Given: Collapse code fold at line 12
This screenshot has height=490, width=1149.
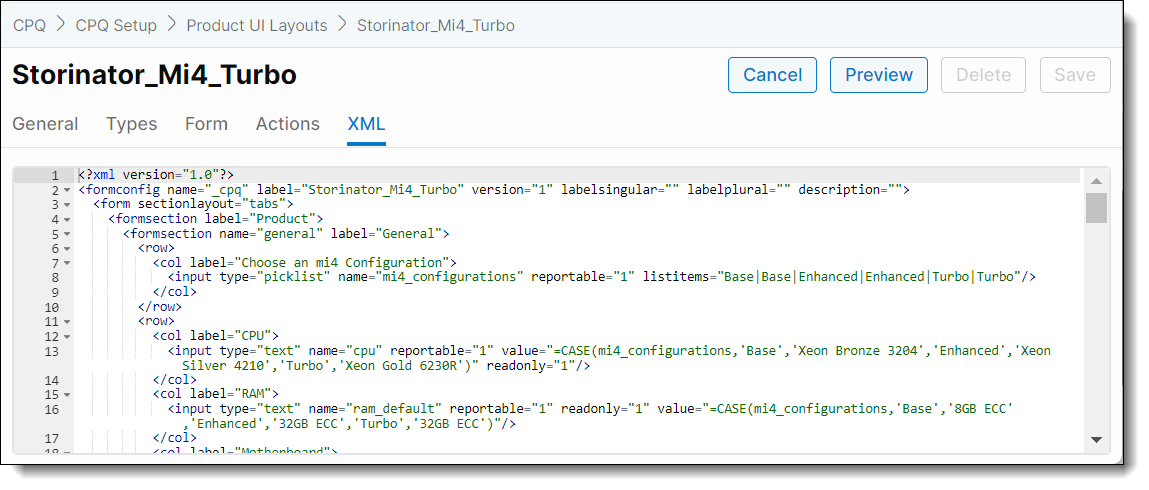Looking at the screenshot, I should (x=67, y=337).
